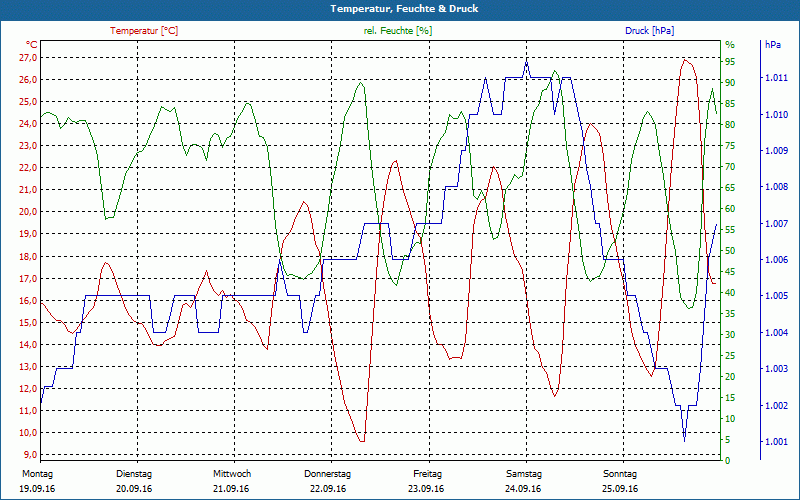
Task: Click the 16,0 temperature axis value
Action: pyautogui.click(x=29, y=301)
